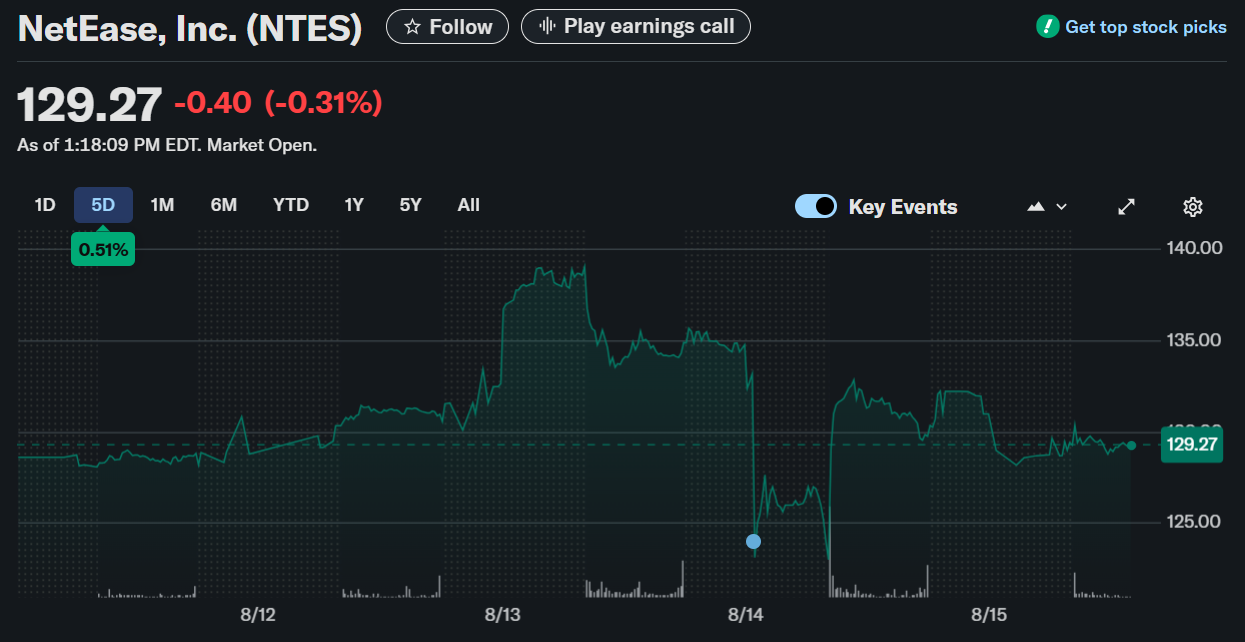Select the 5D chart range
1245x642 pixels.
[103, 205]
